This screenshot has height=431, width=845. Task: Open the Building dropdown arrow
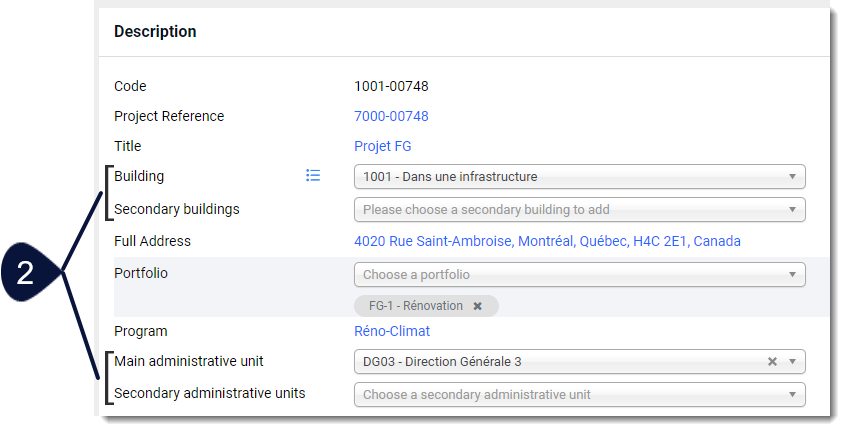(792, 177)
